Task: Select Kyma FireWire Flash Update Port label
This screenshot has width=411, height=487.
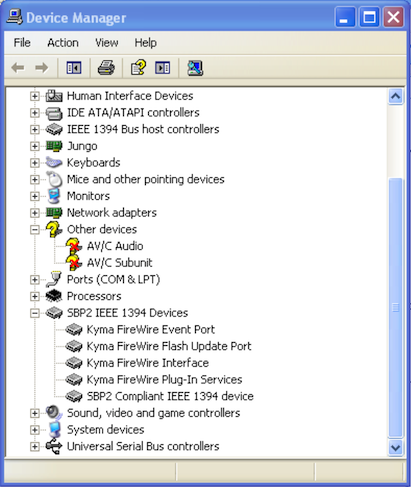Action: click(169, 346)
